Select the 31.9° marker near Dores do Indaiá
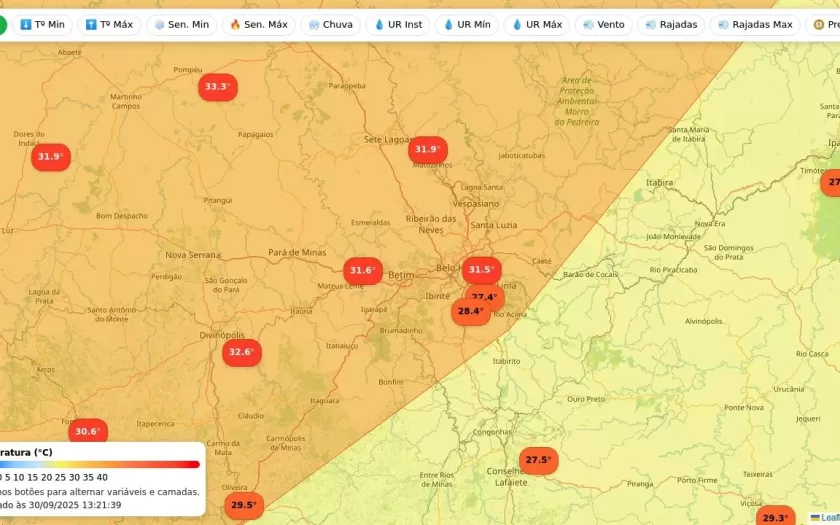The height and width of the screenshot is (525, 840). tap(50, 157)
